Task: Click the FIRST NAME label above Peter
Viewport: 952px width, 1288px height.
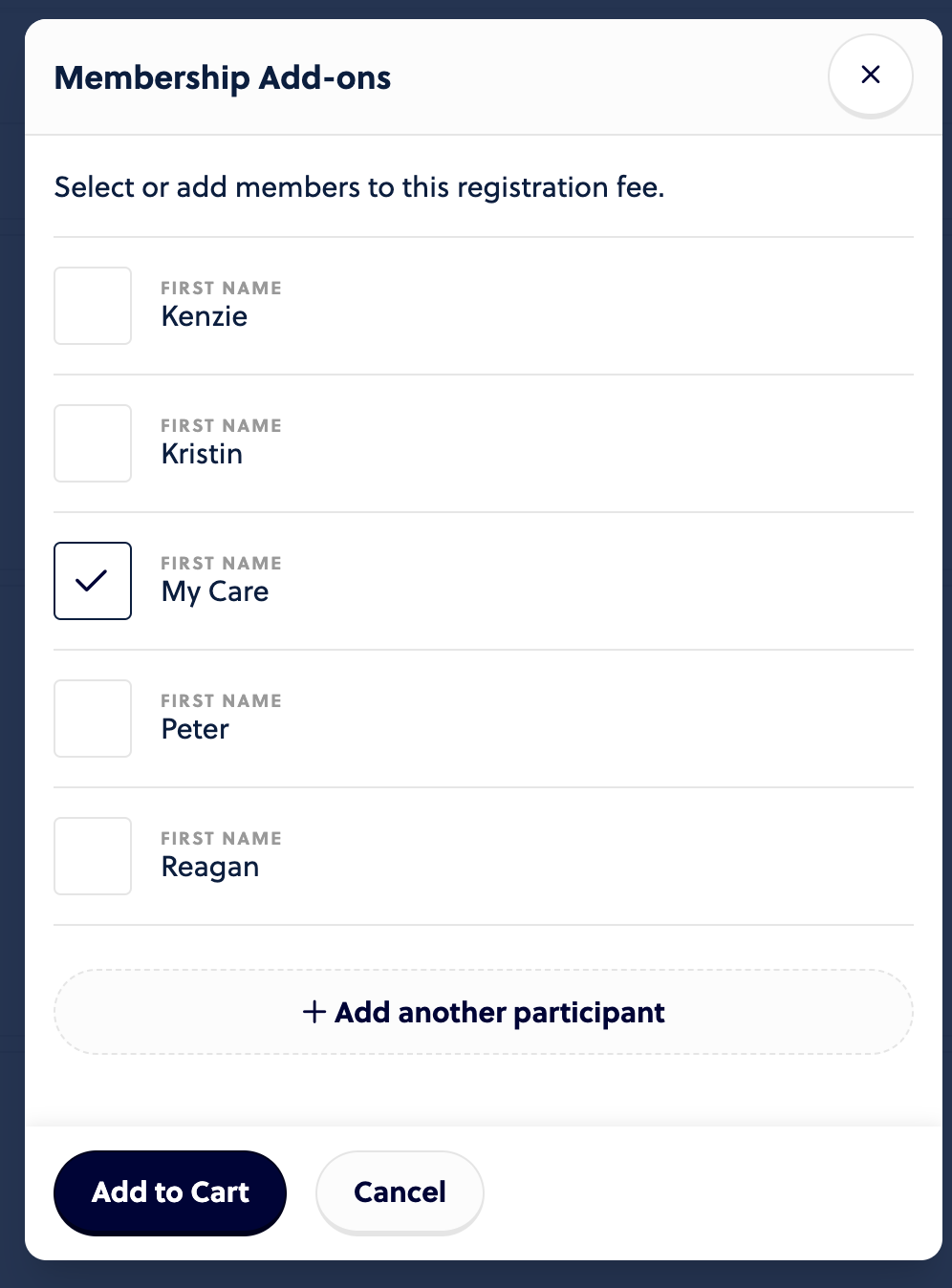Action: coord(221,700)
